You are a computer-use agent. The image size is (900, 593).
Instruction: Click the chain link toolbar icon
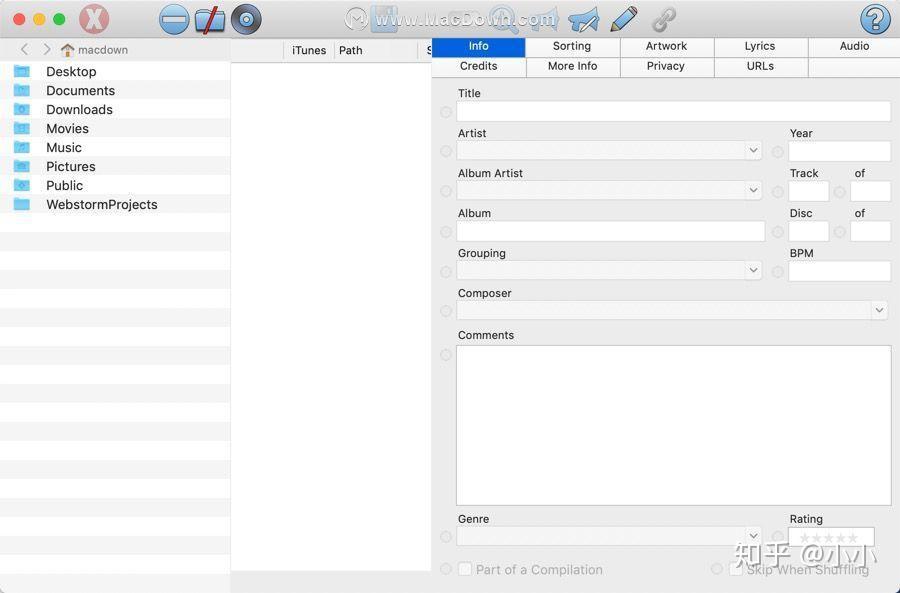(663, 18)
